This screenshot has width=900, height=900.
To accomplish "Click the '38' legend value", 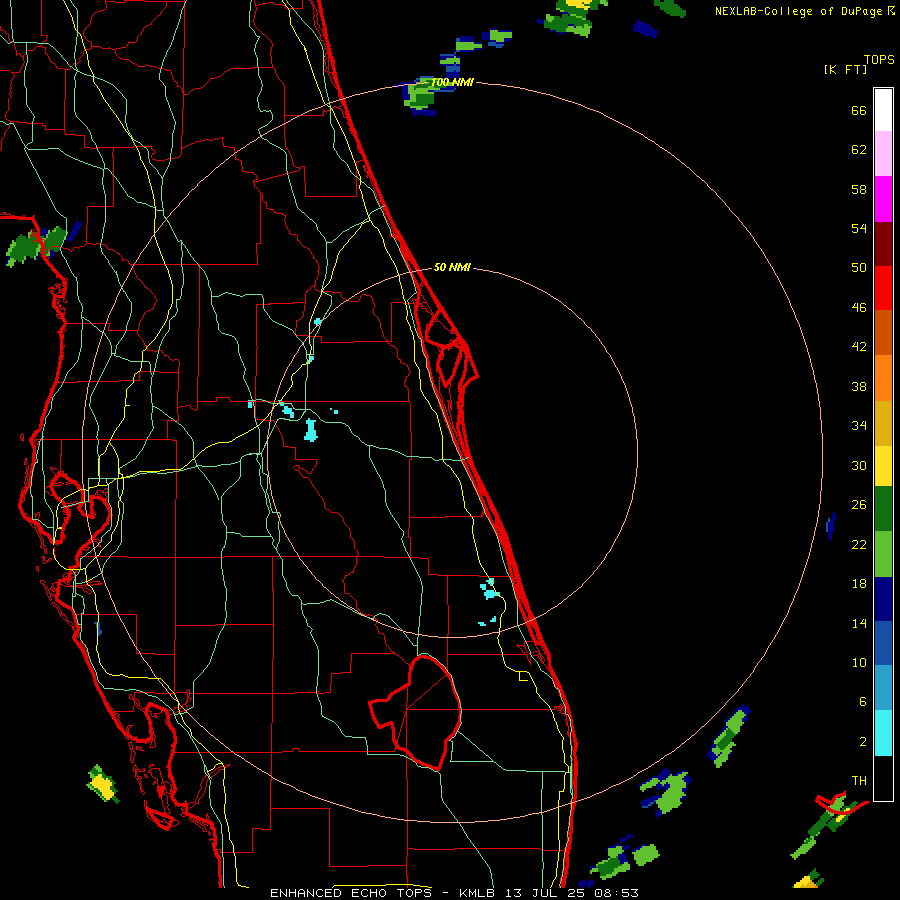I will point(859,386).
